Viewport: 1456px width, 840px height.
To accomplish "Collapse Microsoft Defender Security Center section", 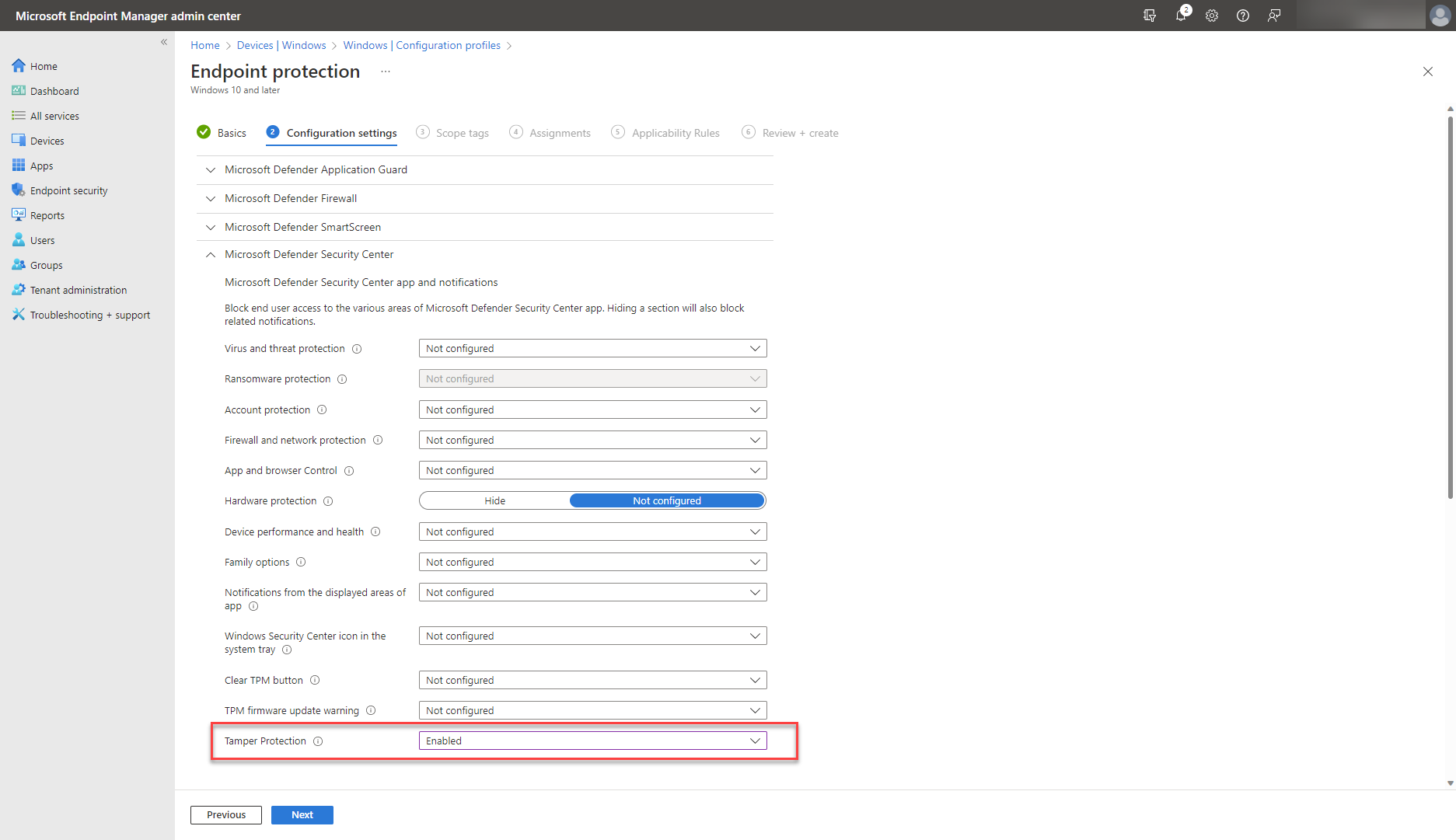I will [485, 255].
